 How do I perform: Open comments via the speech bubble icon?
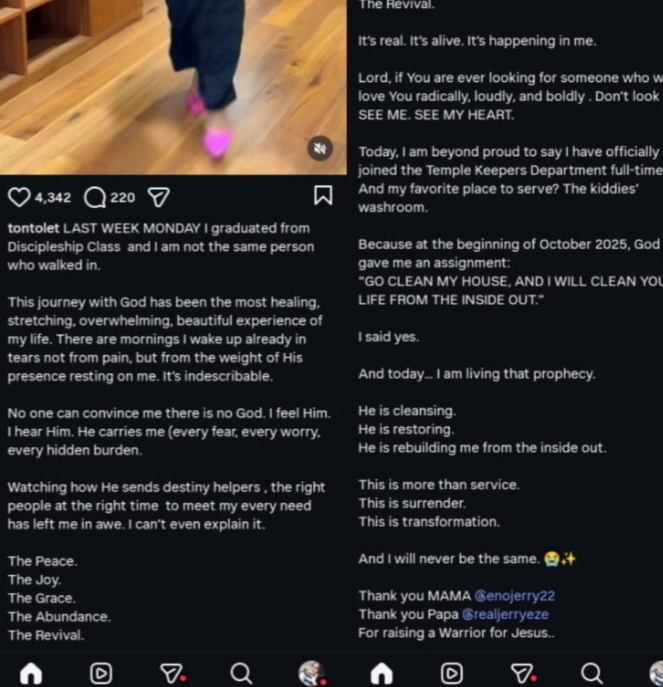pyautogui.click(x=95, y=197)
